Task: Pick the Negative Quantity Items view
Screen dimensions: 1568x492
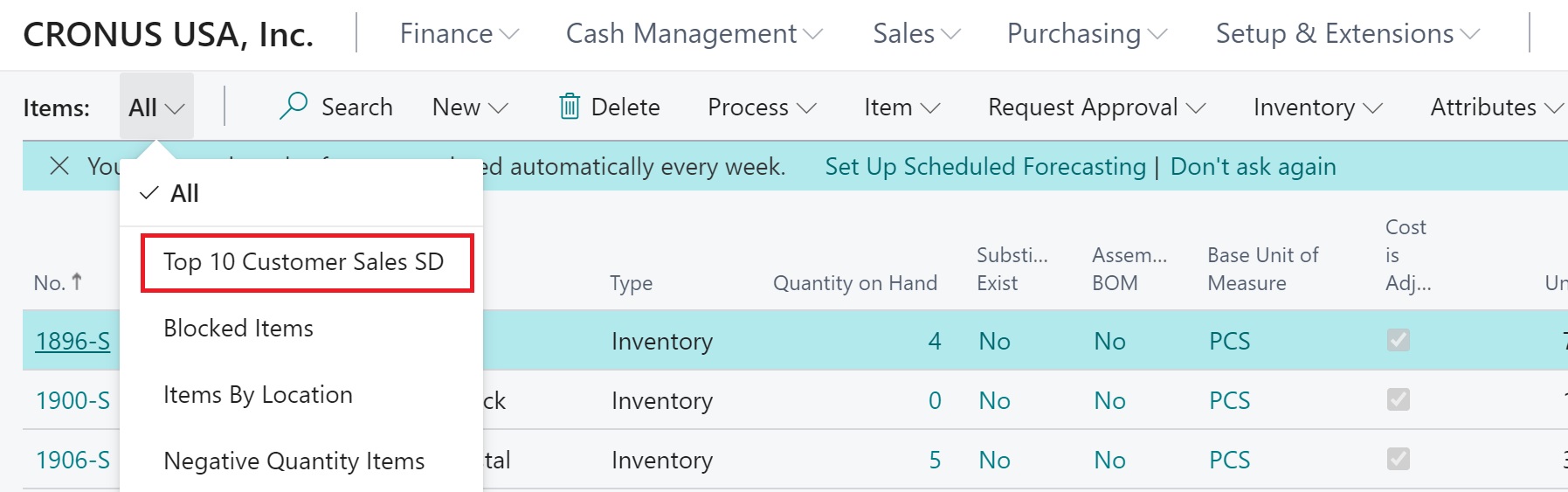Action: tap(294, 461)
